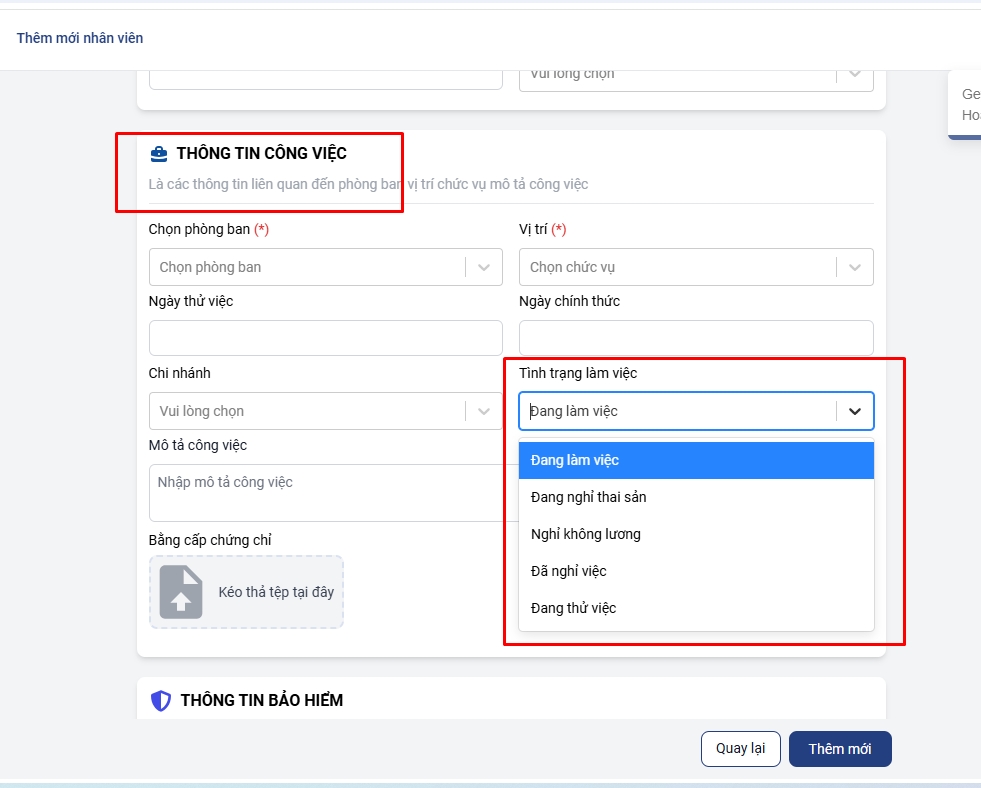Viewport: 981px width, 788px height.
Task: Click the file upload icon in drop zone
Action: pos(181,592)
